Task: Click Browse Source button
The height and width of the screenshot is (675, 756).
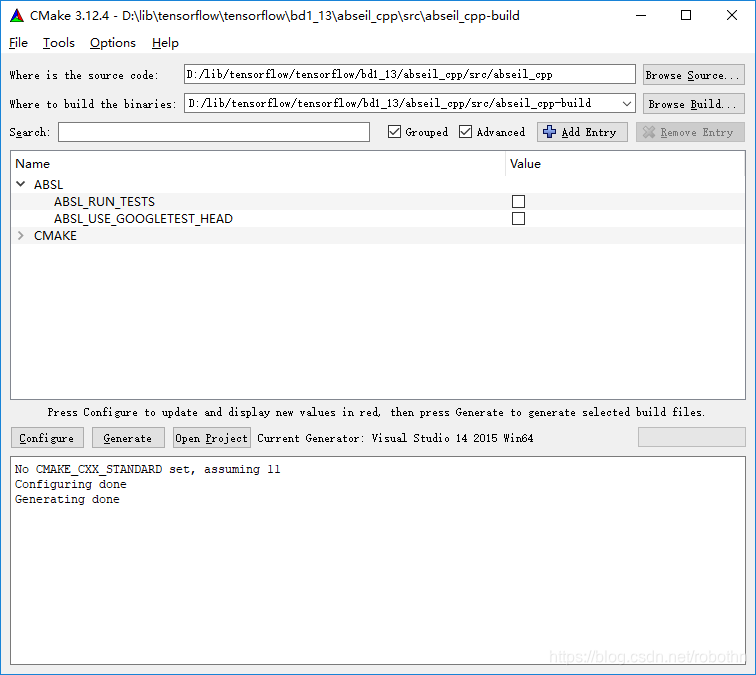Action: 693,75
